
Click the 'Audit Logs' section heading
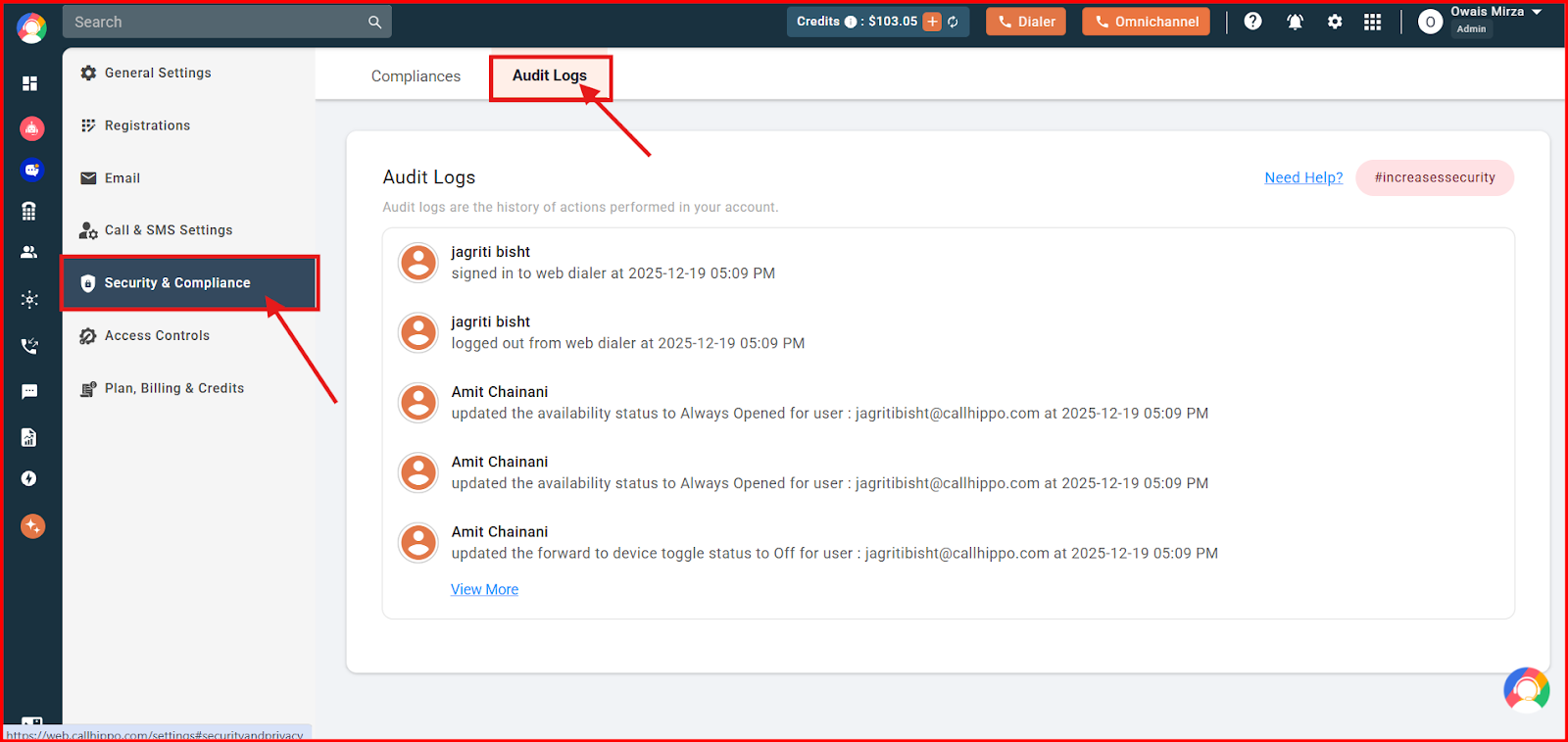click(x=429, y=177)
